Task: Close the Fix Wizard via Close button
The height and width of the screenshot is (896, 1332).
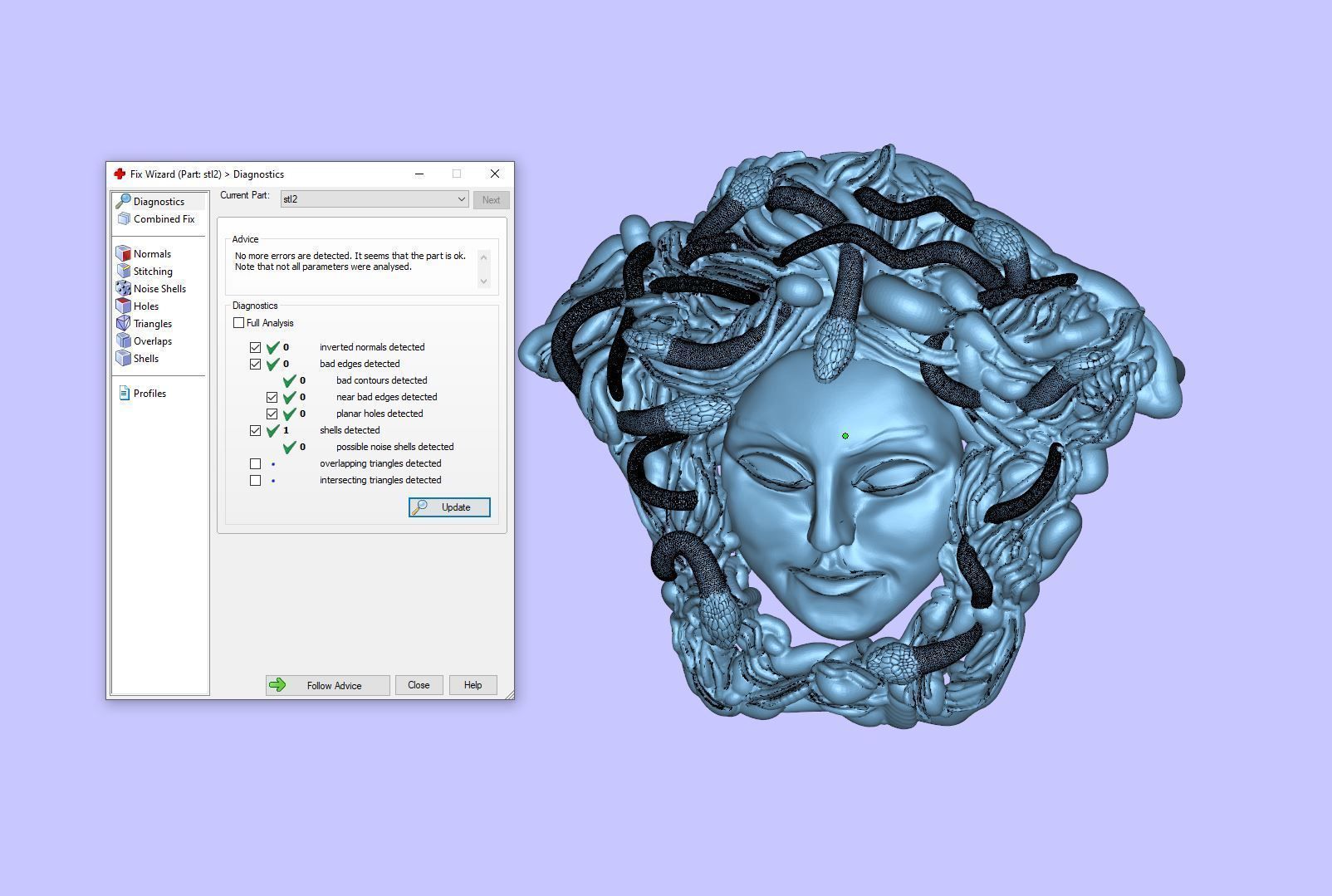Action: pyautogui.click(x=419, y=685)
